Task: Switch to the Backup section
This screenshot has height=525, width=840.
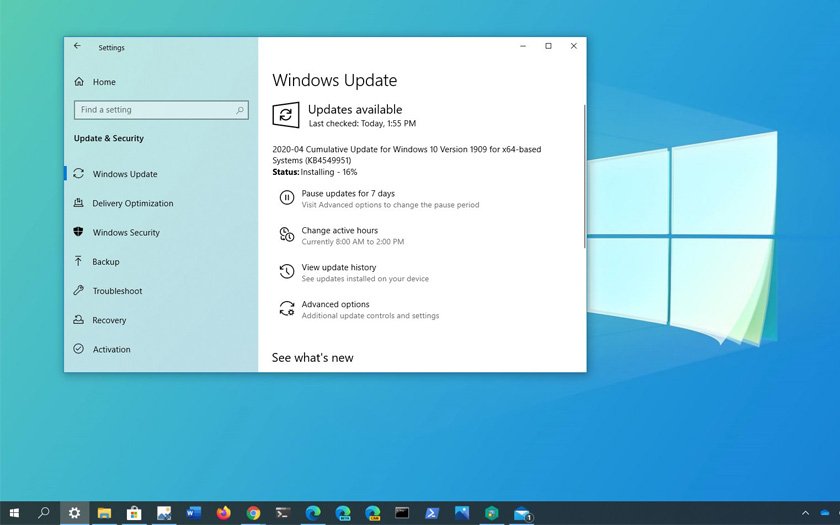Action: 106,262
